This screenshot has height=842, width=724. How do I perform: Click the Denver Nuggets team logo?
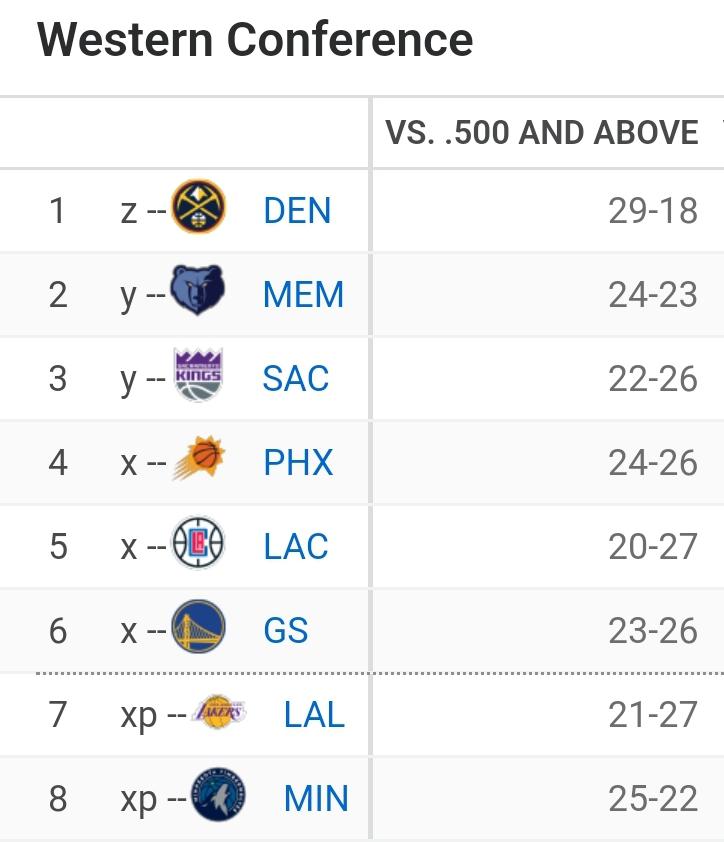199,210
